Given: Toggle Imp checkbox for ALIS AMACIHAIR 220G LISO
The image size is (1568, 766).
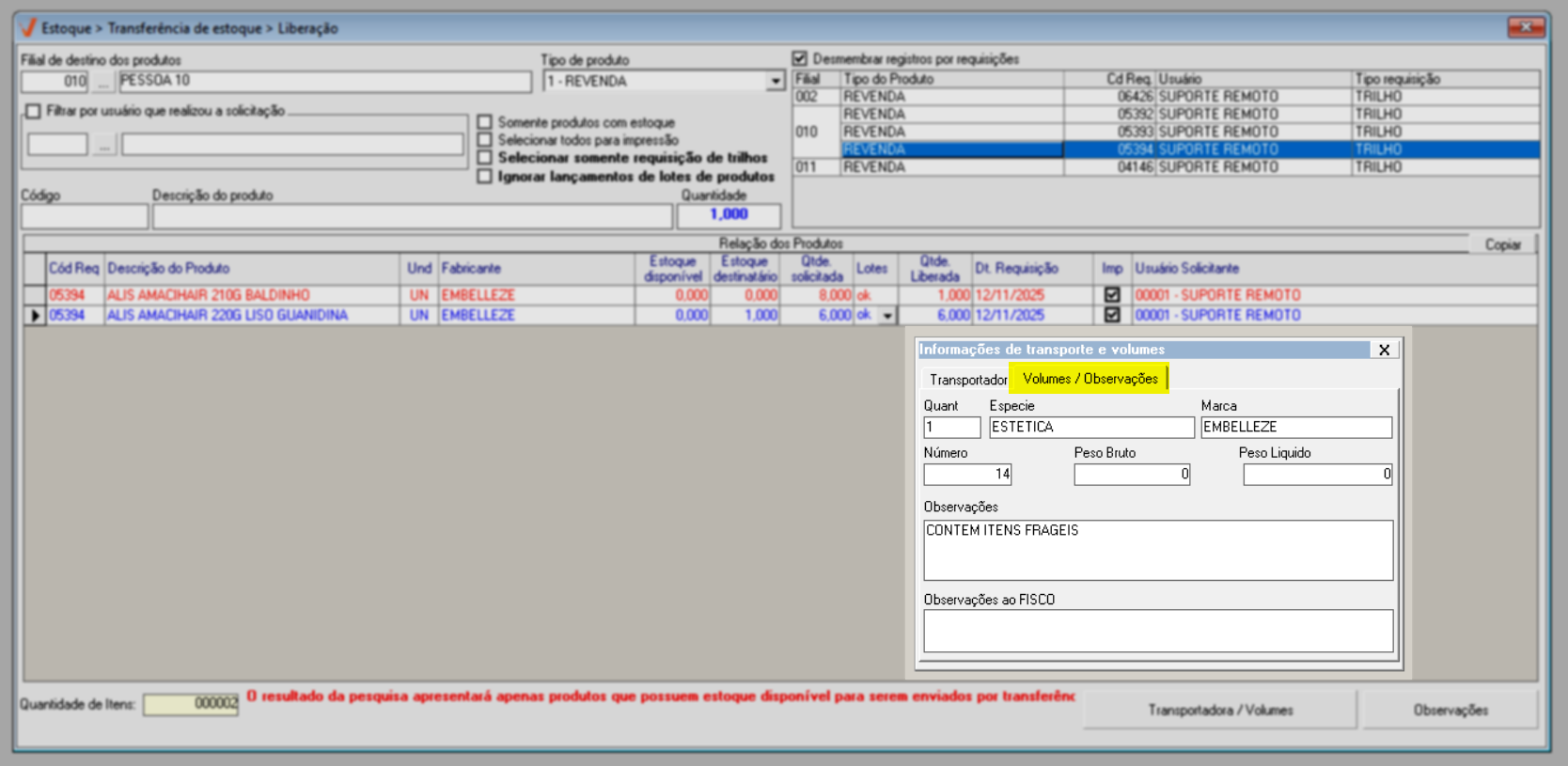Looking at the screenshot, I should coord(1112,316).
